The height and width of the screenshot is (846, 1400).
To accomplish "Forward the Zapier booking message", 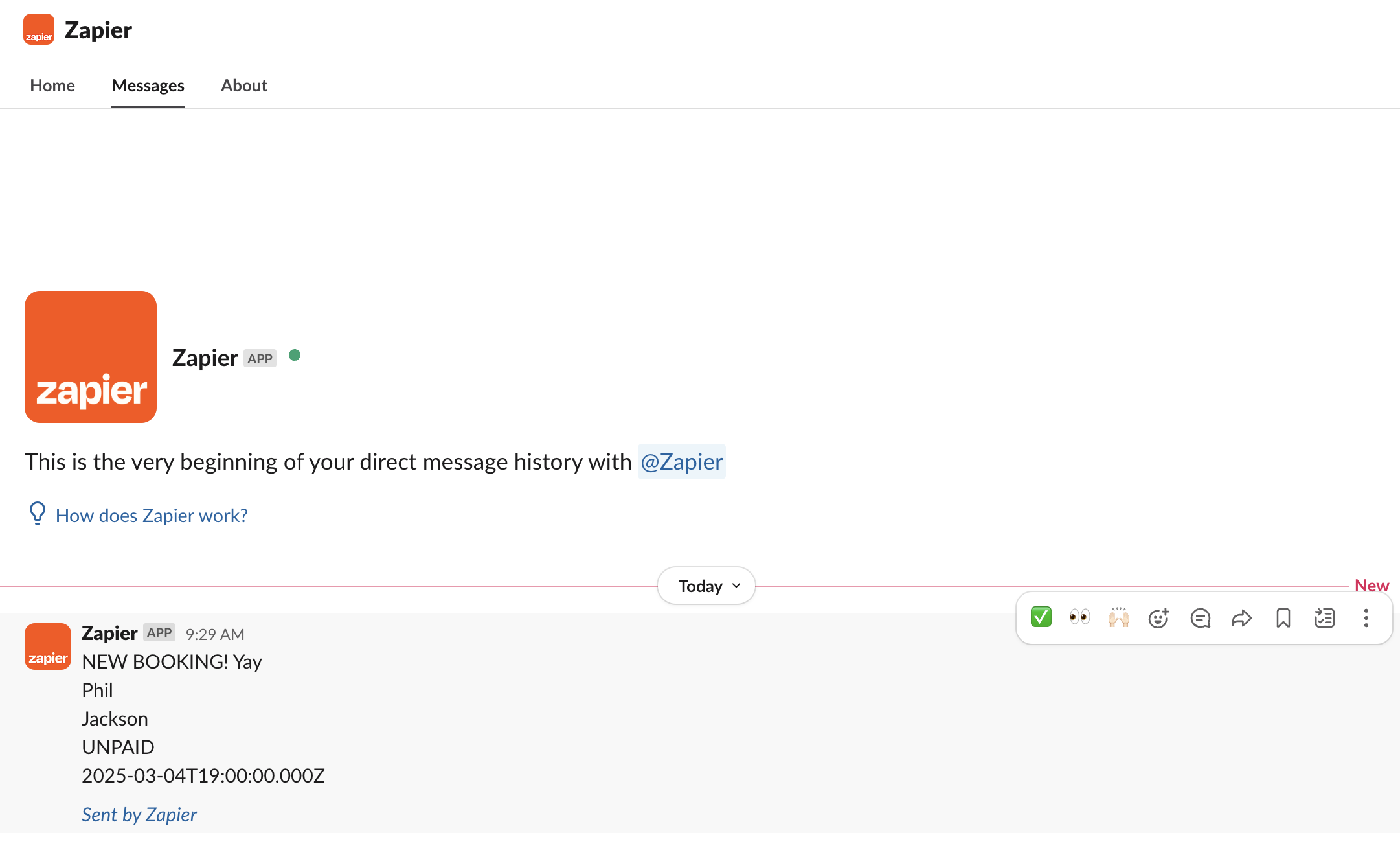I will [1241, 618].
